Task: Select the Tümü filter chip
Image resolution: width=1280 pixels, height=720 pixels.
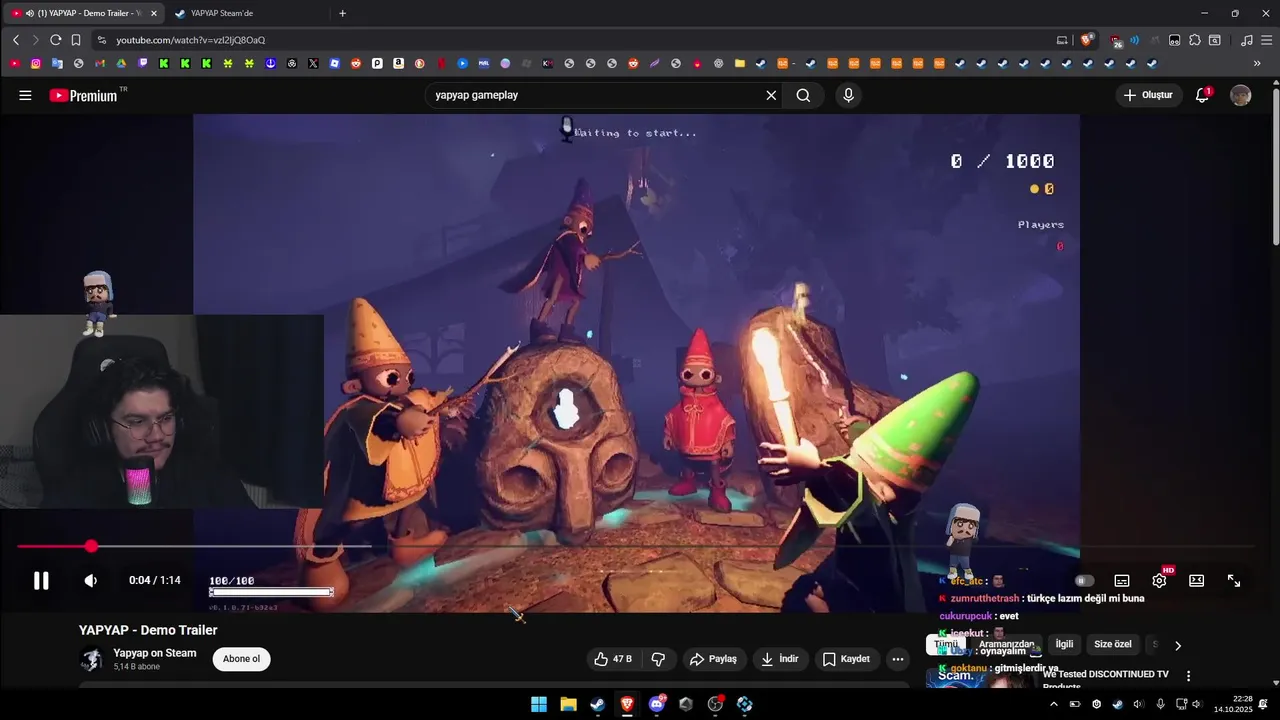Action: tap(945, 645)
